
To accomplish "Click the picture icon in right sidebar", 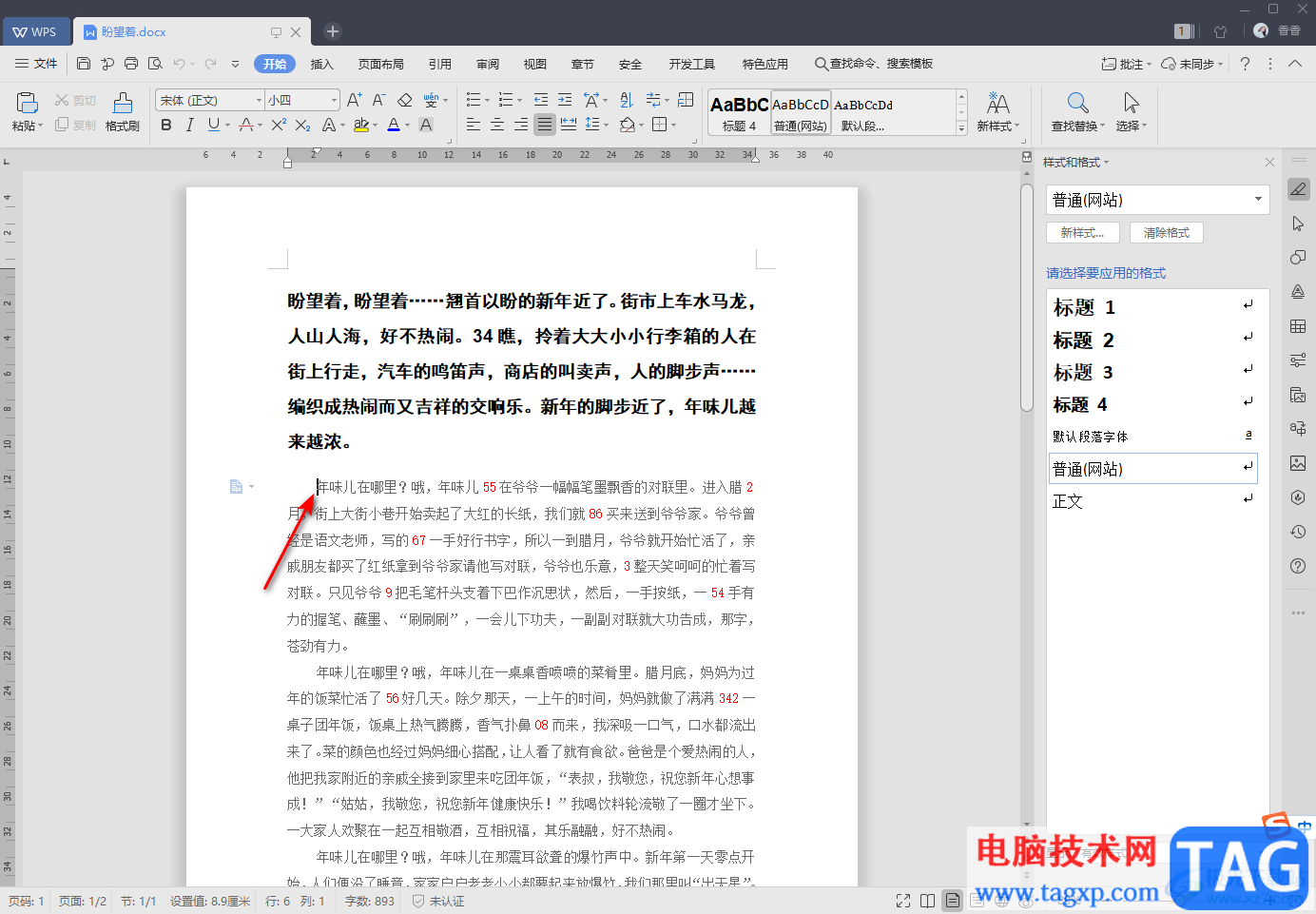I will coord(1298,463).
